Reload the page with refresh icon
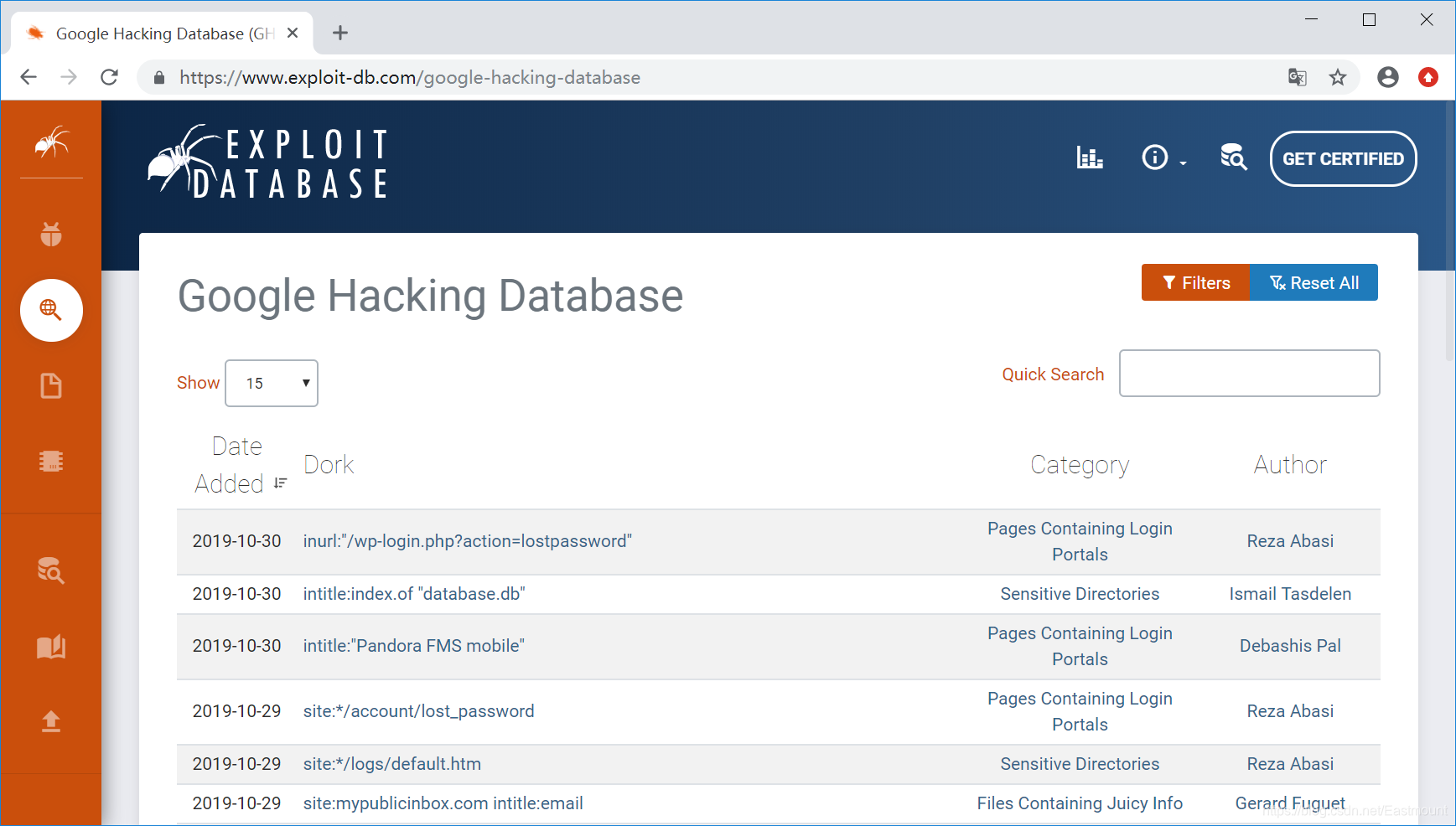 click(x=109, y=77)
